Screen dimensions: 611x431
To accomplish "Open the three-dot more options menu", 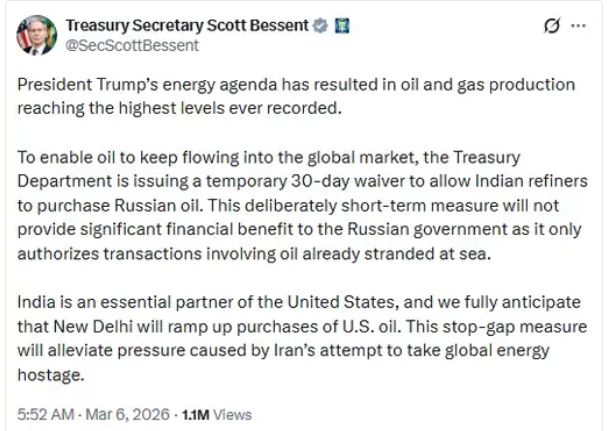I will pyautogui.click(x=580, y=26).
